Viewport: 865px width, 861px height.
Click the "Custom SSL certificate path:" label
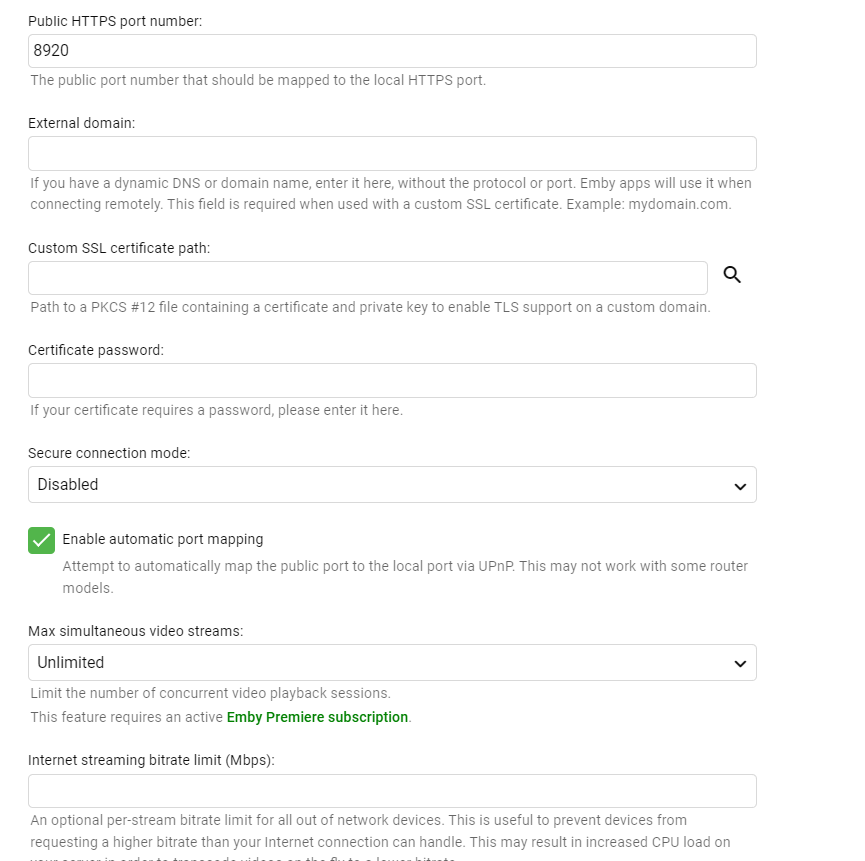coord(119,248)
